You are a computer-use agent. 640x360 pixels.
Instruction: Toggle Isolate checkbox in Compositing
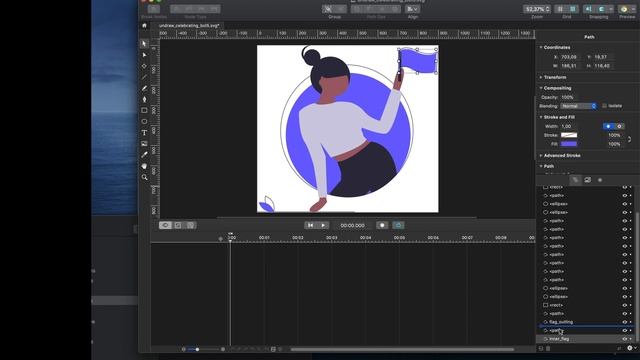click(604, 106)
